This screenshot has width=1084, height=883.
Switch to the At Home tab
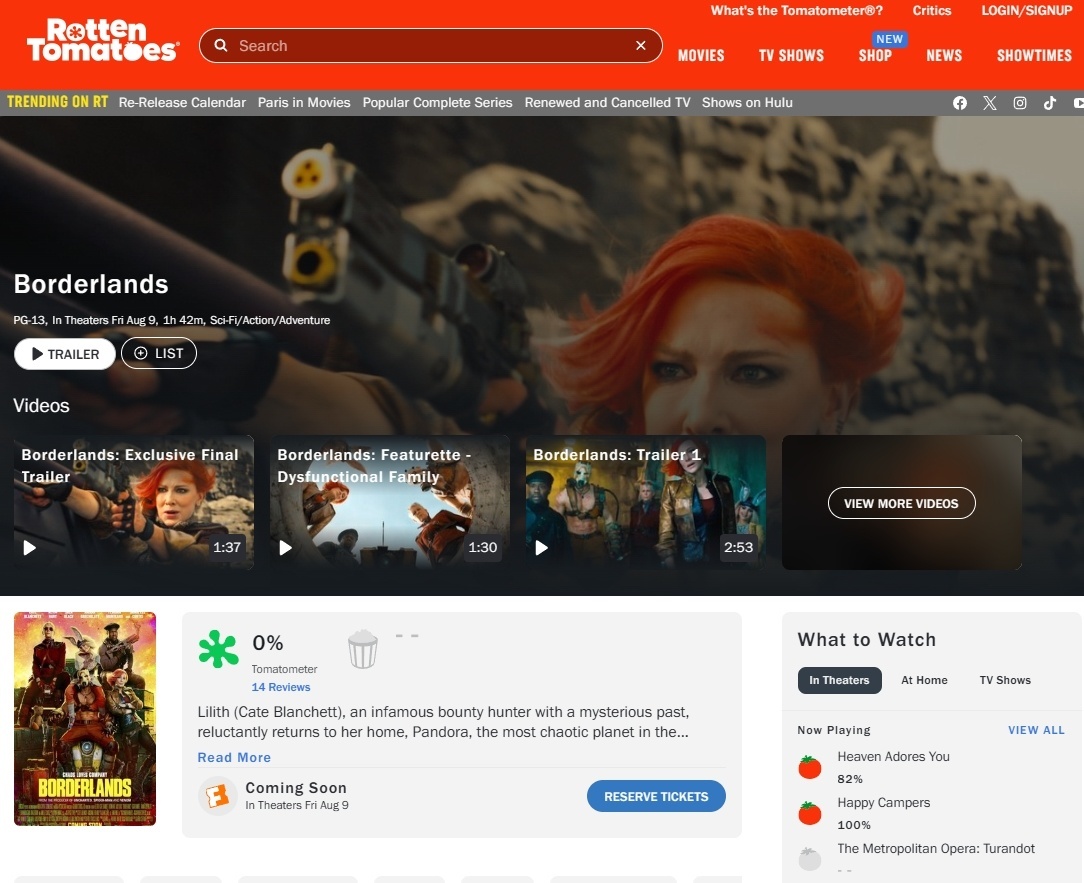coord(924,680)
